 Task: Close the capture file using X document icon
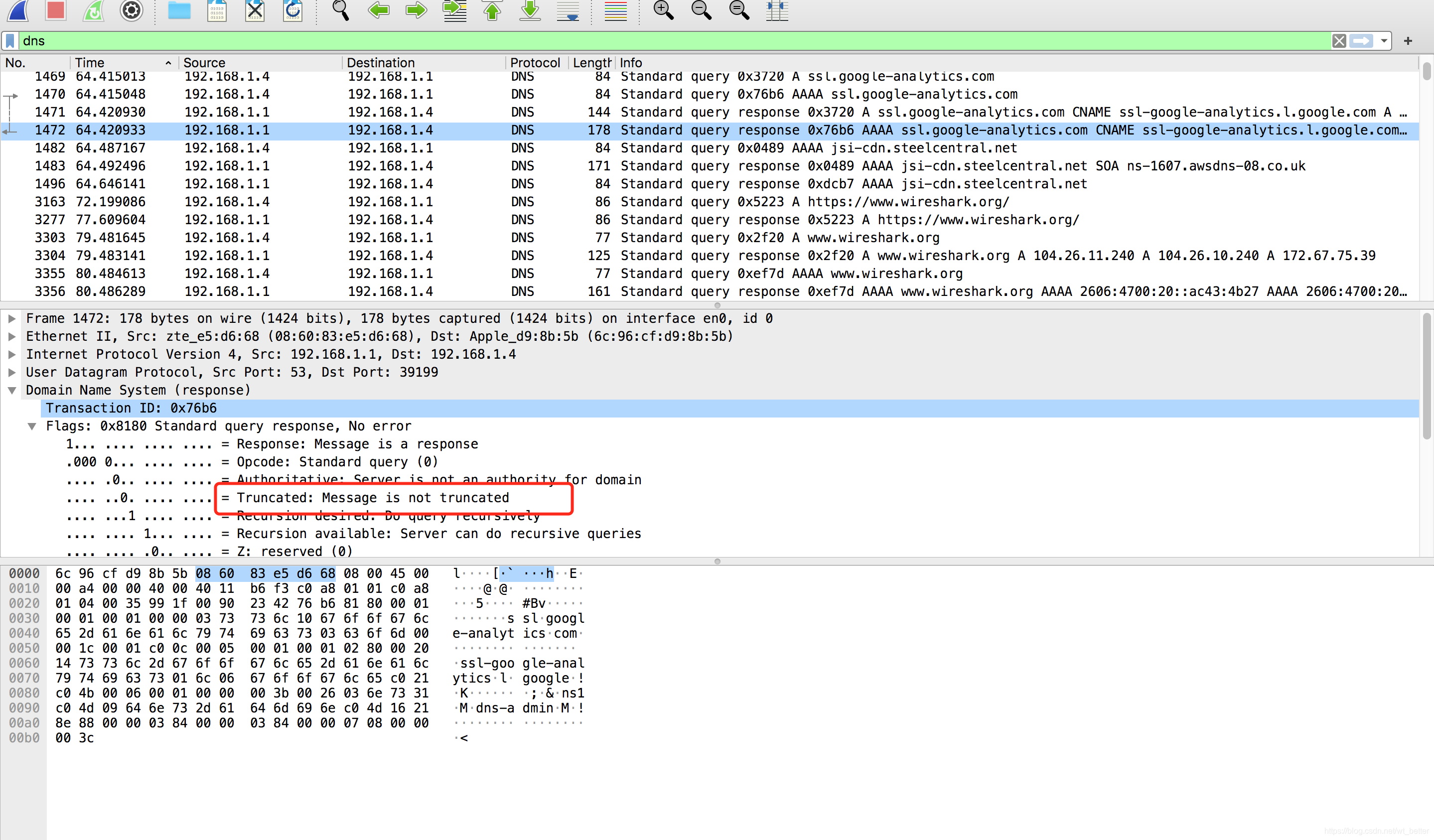point(255,9)
